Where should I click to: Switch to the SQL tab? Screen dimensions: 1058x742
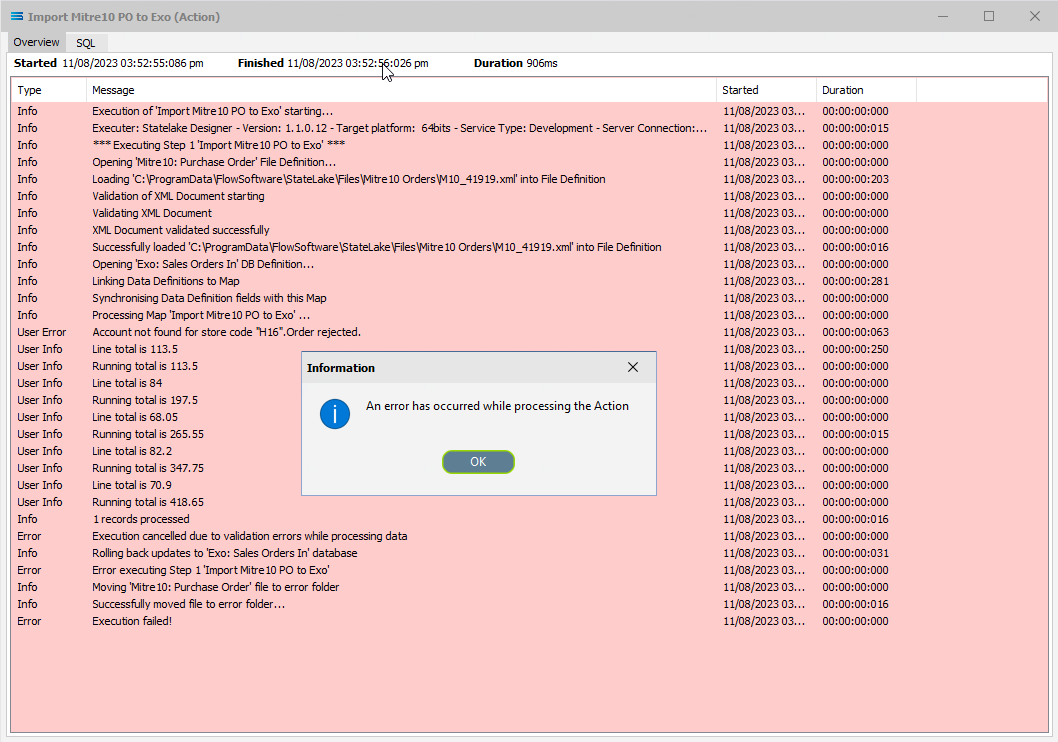[85, 42]
